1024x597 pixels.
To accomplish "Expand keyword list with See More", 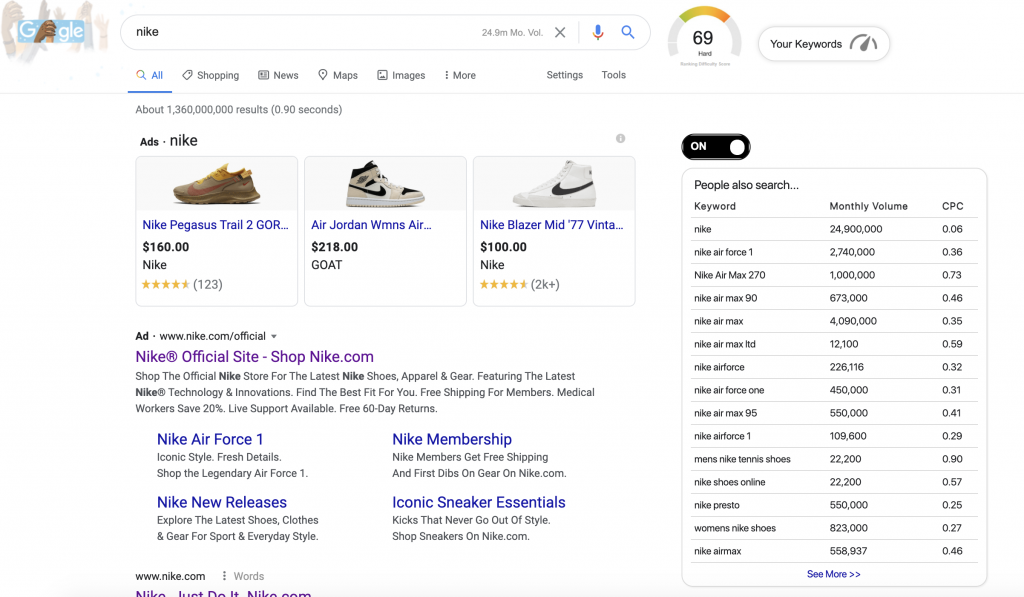I will [x=833, y=574].
